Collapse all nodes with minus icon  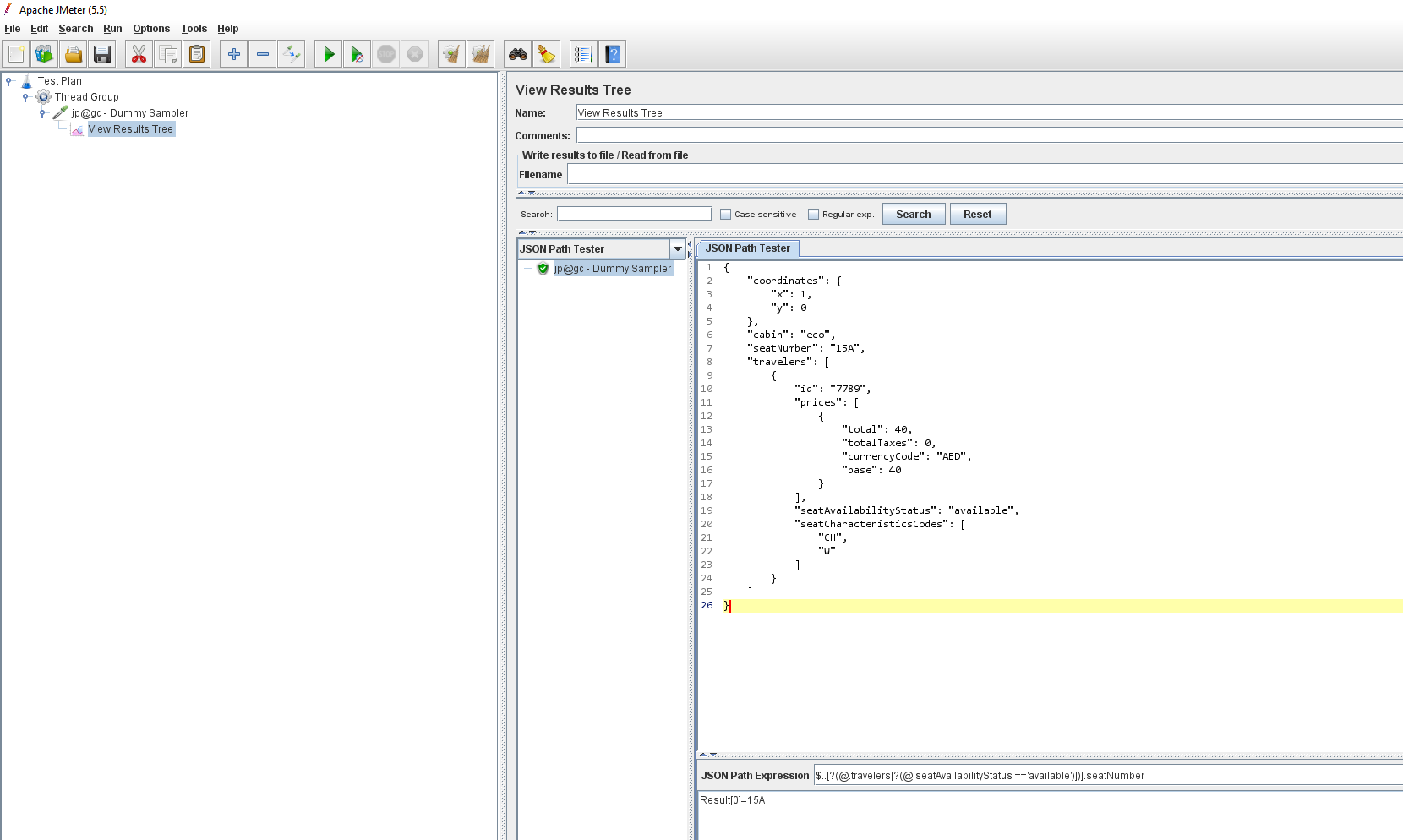tap(263, 54)
